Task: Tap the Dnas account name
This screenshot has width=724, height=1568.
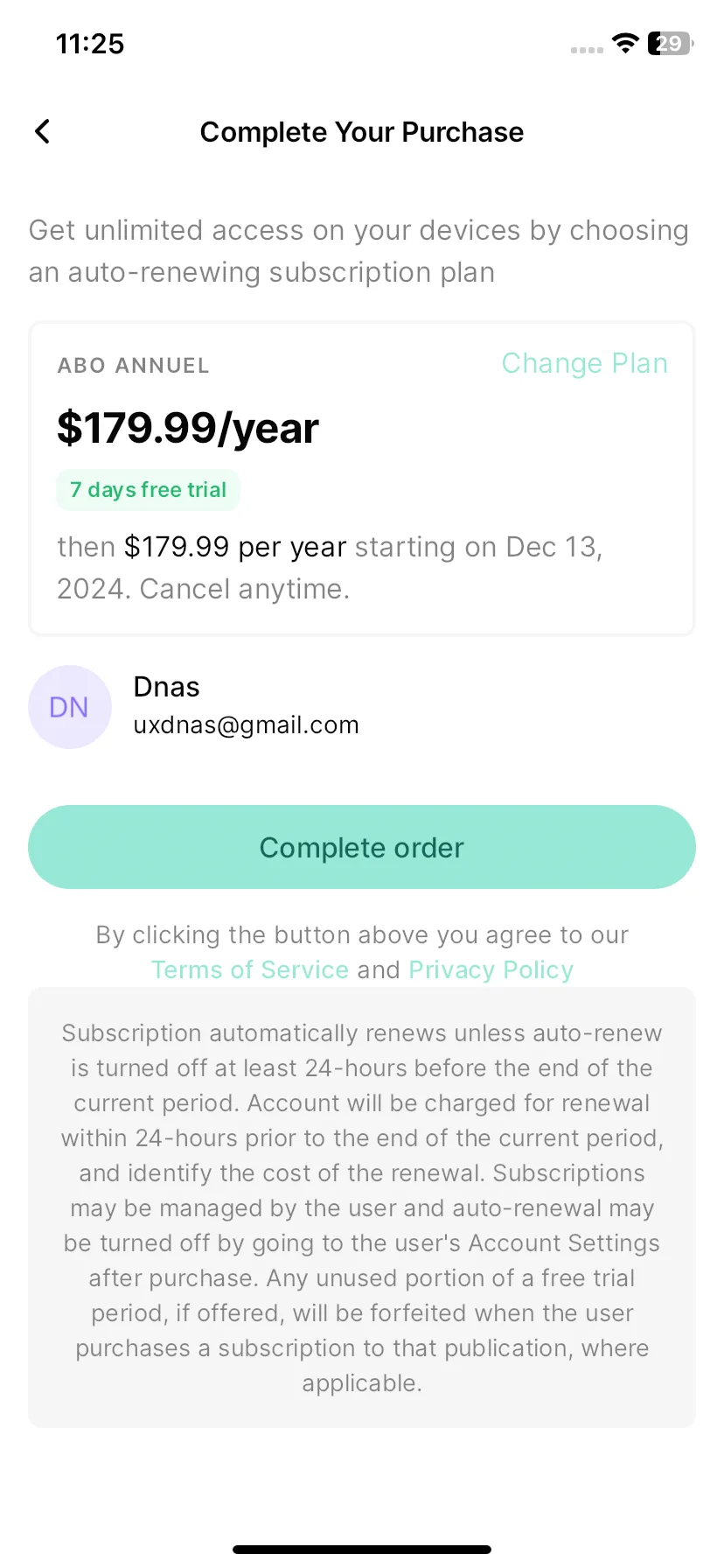Action: (166, 687)
